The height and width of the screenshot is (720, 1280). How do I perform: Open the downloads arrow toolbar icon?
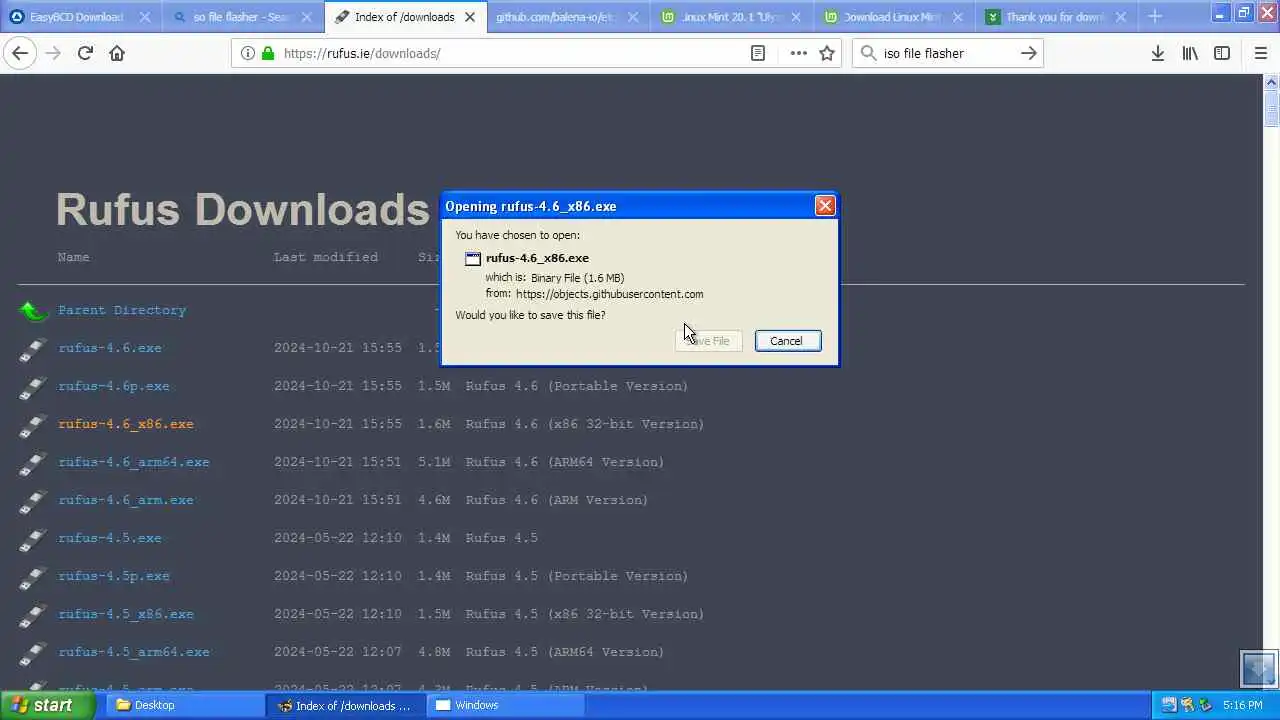click(1158, 53)
